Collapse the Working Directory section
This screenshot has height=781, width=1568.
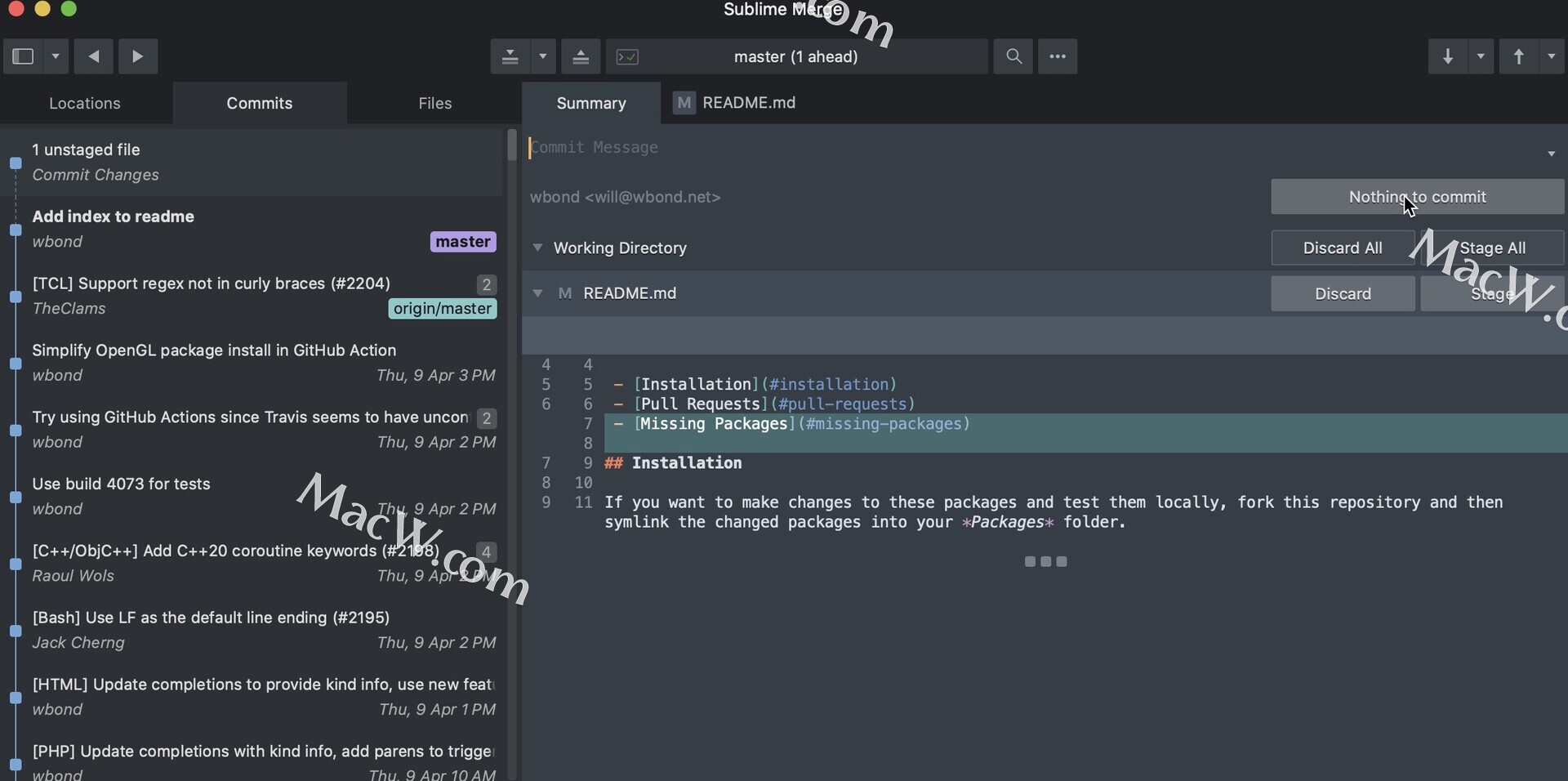pyautogui.click(x=537, y=248)
